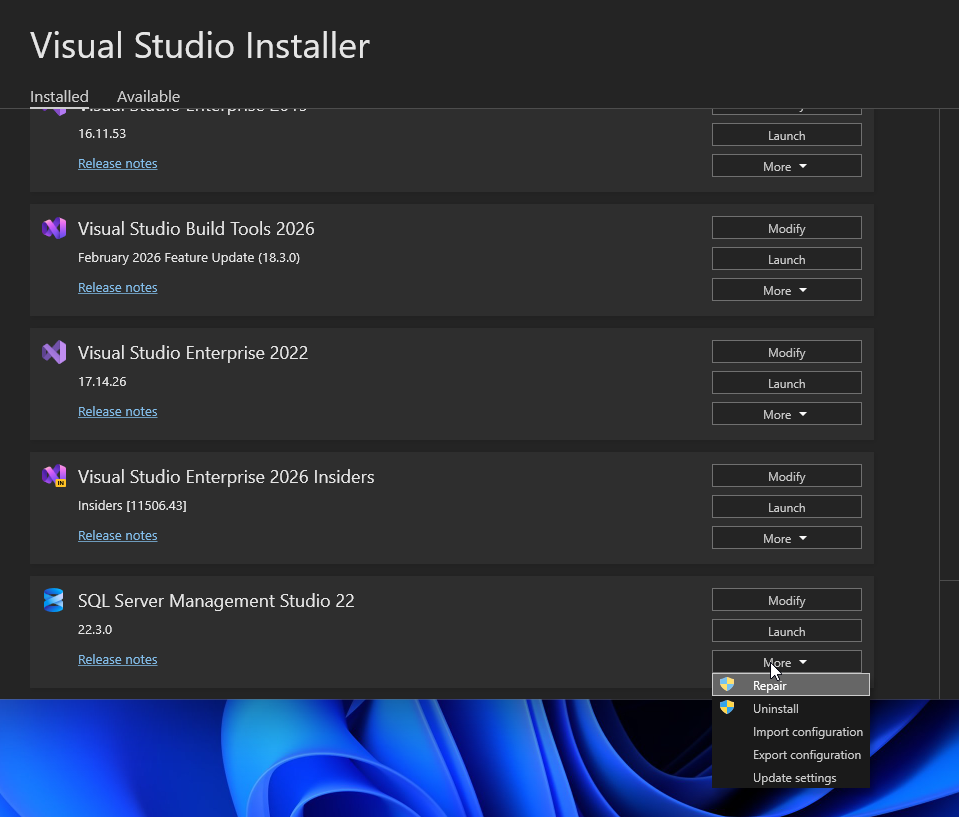Switch to the Available tab

pyautogui.click(x=149, y=97)
